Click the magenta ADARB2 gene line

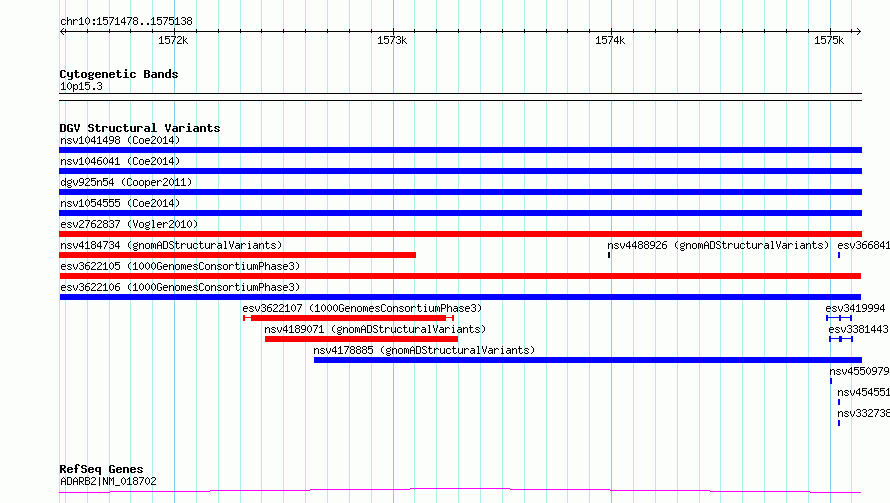click(x=460, y=491)
